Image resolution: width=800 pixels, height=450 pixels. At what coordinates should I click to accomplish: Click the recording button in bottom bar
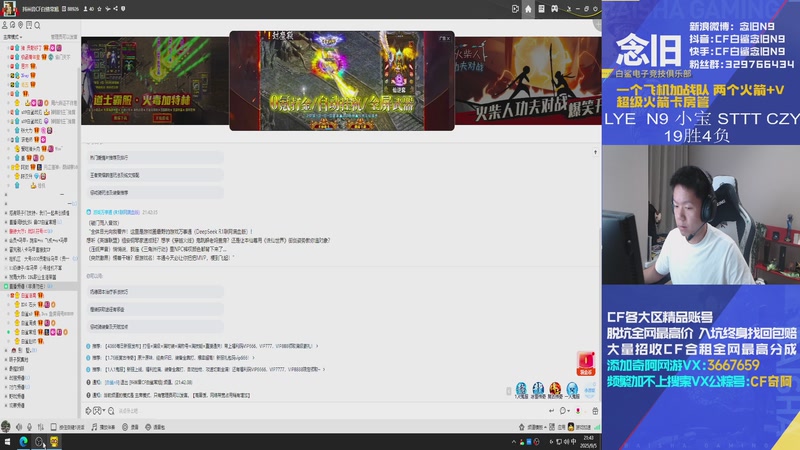pos(130,427)
